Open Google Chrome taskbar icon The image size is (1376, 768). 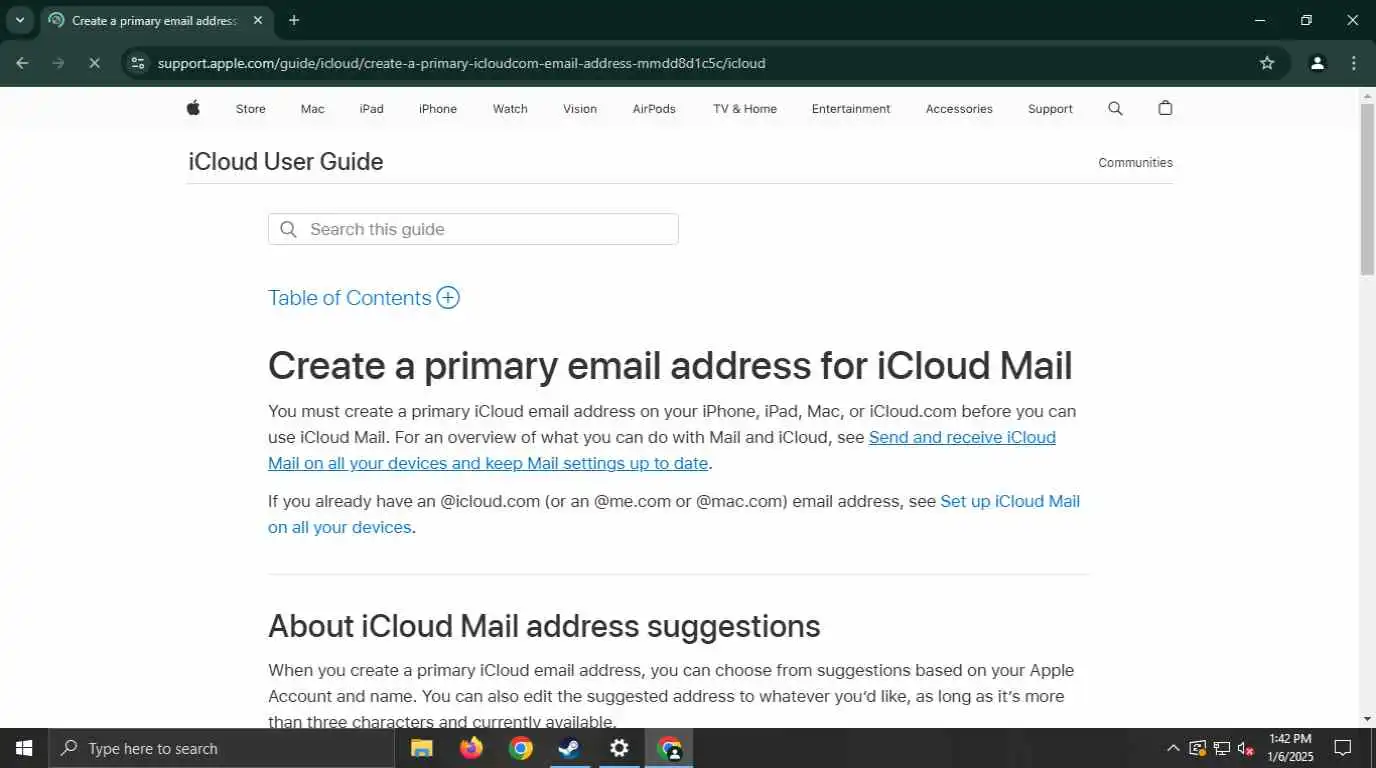pos(521,748)
